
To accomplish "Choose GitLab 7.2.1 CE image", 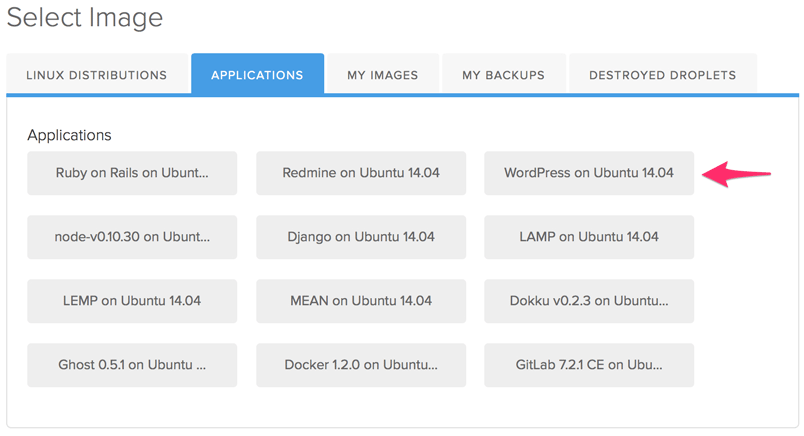I will pyautogui.click(x=589, y=365).
